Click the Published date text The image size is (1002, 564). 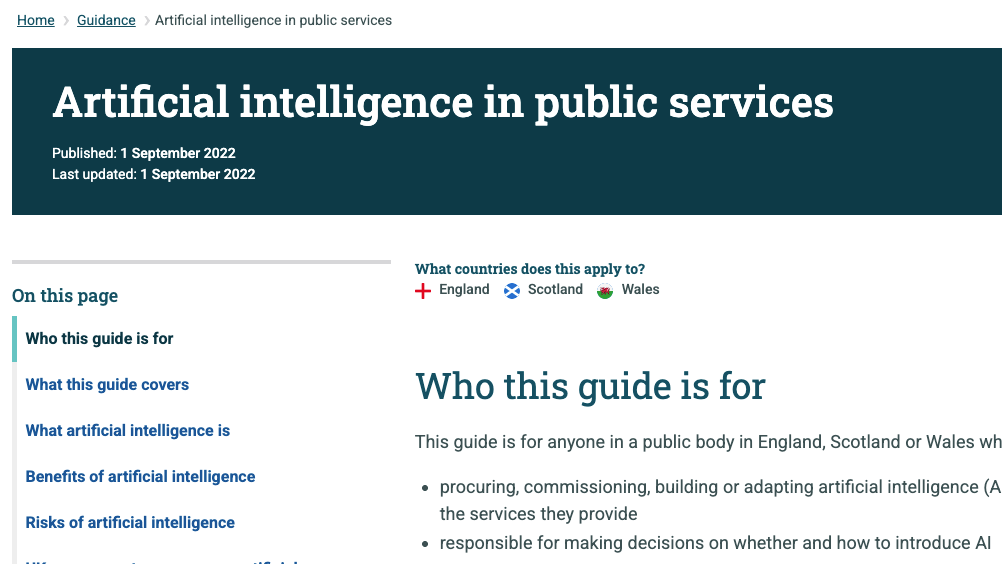coord(144,153)
